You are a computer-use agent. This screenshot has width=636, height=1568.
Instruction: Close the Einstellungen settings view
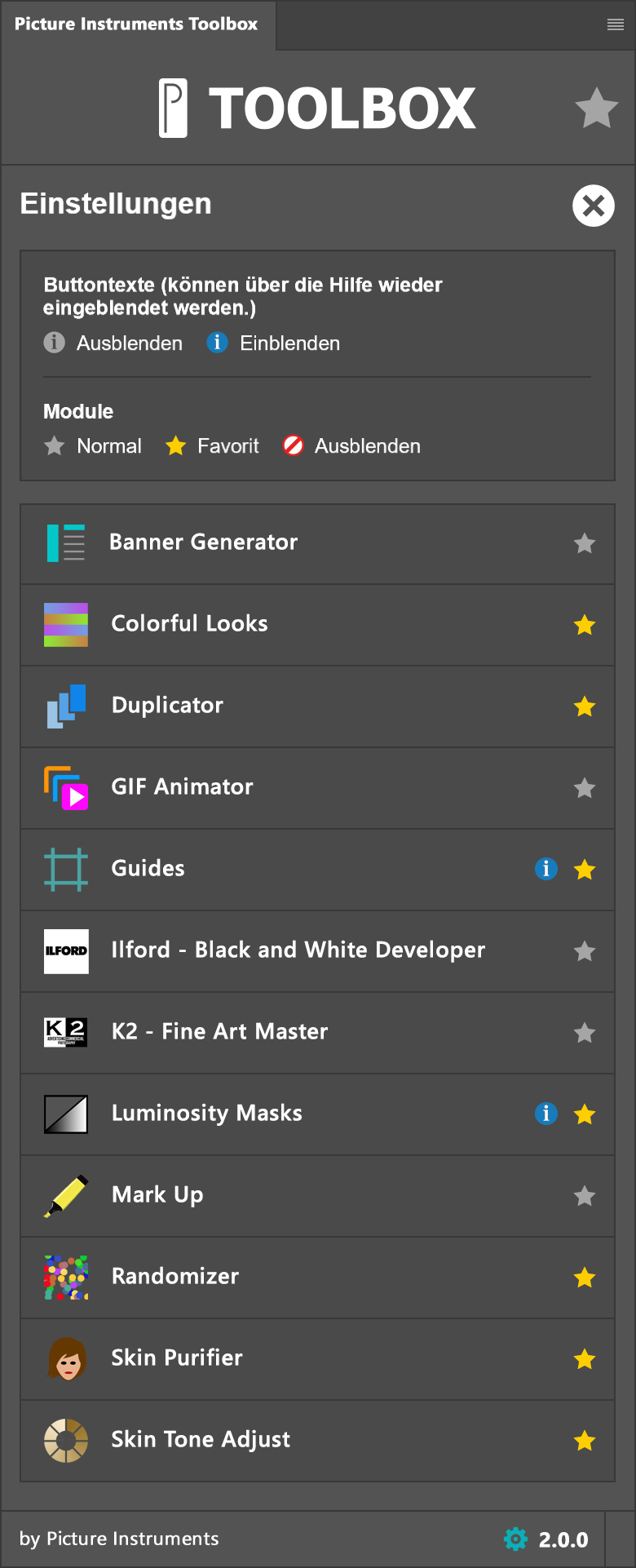click(x=594, y=206)
